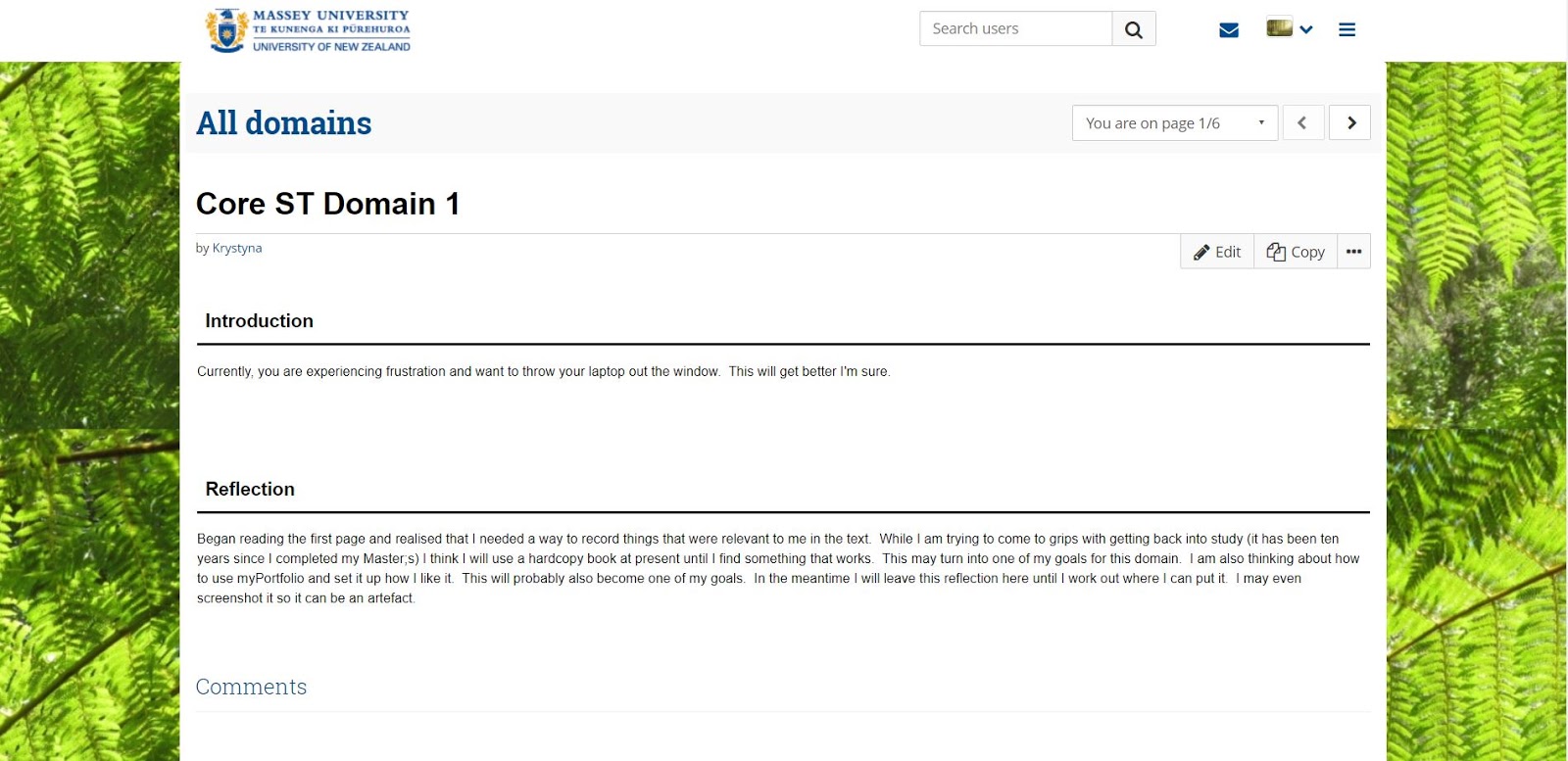
Task: Open the page selector dropdown
Action: point(1175,123)
